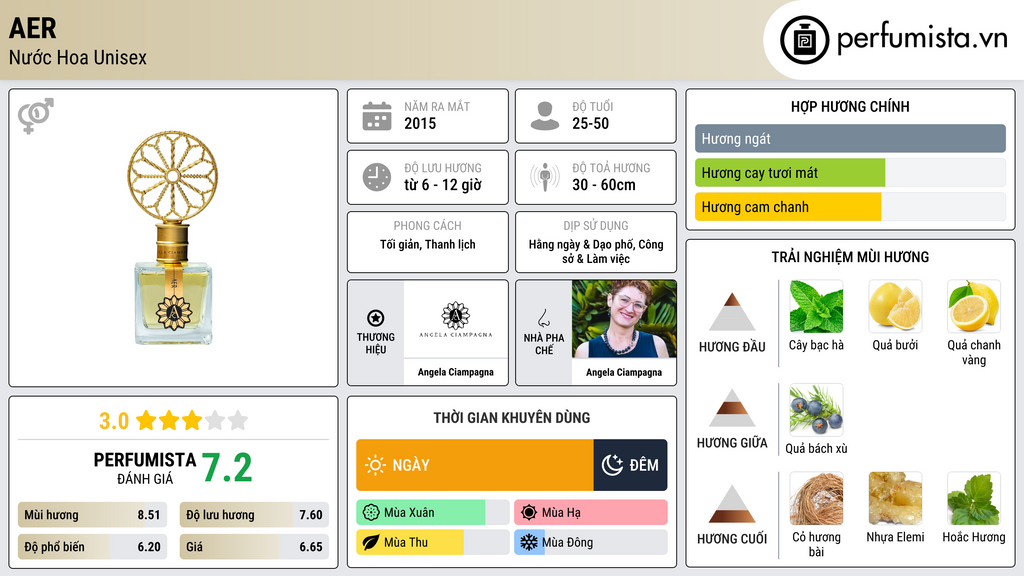Click the Hằng ngày & Dạo phố occasion text

pyautogui.click(x=596, y=251)
